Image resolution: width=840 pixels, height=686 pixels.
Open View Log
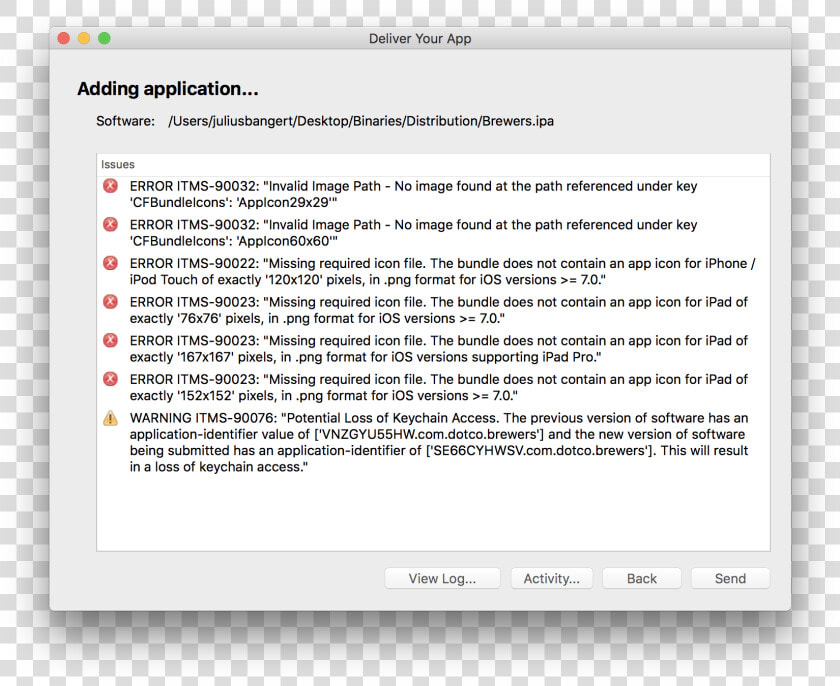click(x=442, y=578)
